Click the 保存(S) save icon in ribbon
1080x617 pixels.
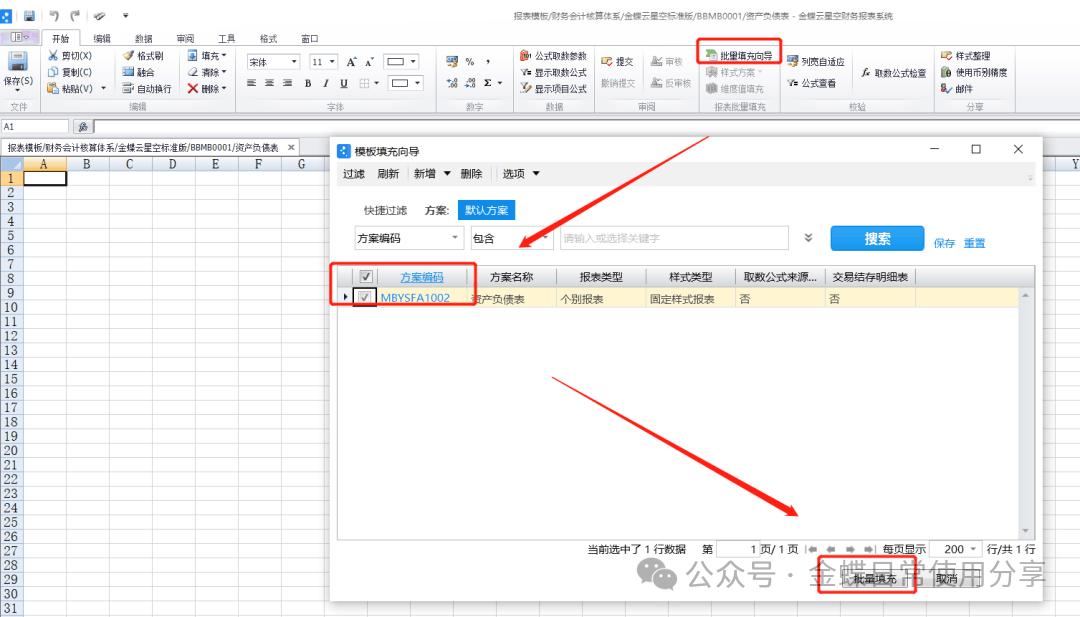(x=18, y=64)
